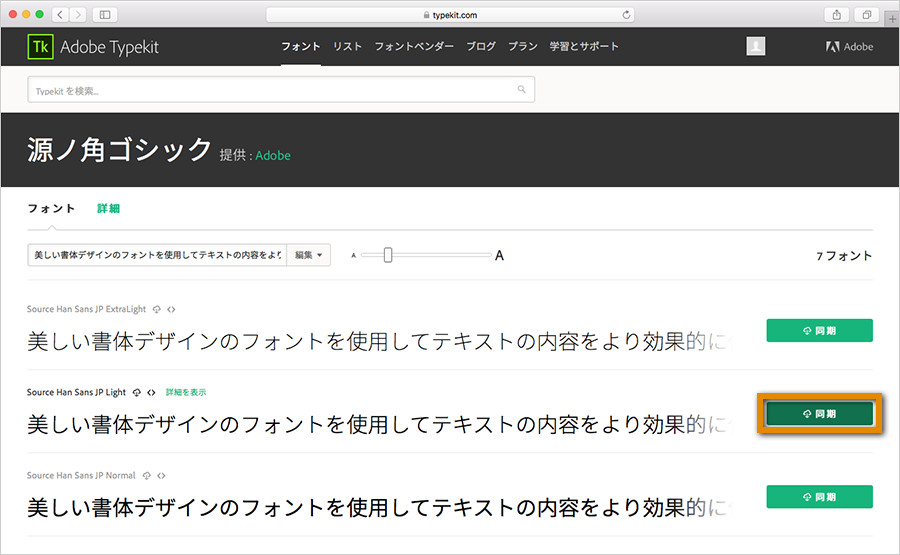Go forward with Safari's forward arrow
Screen dimensions: 900x555
point(78,14)
